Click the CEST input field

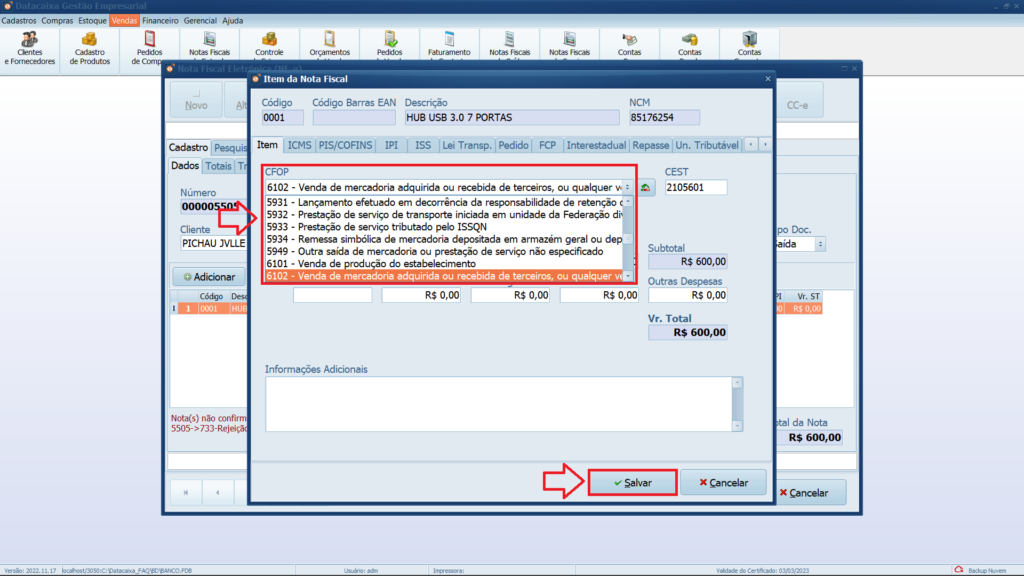tap(696, 187)
